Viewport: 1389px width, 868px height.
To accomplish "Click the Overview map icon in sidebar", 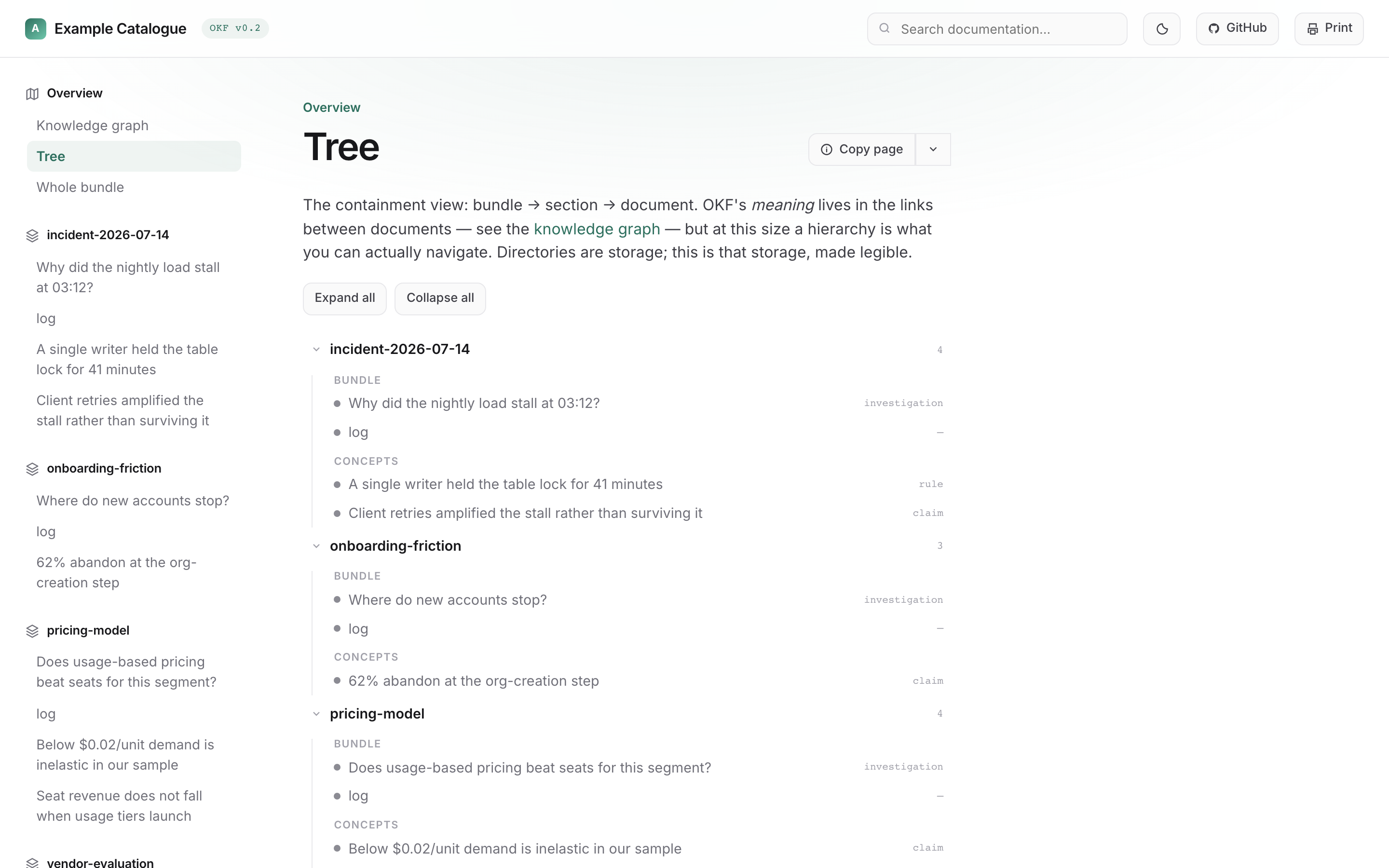I will 32,94.
